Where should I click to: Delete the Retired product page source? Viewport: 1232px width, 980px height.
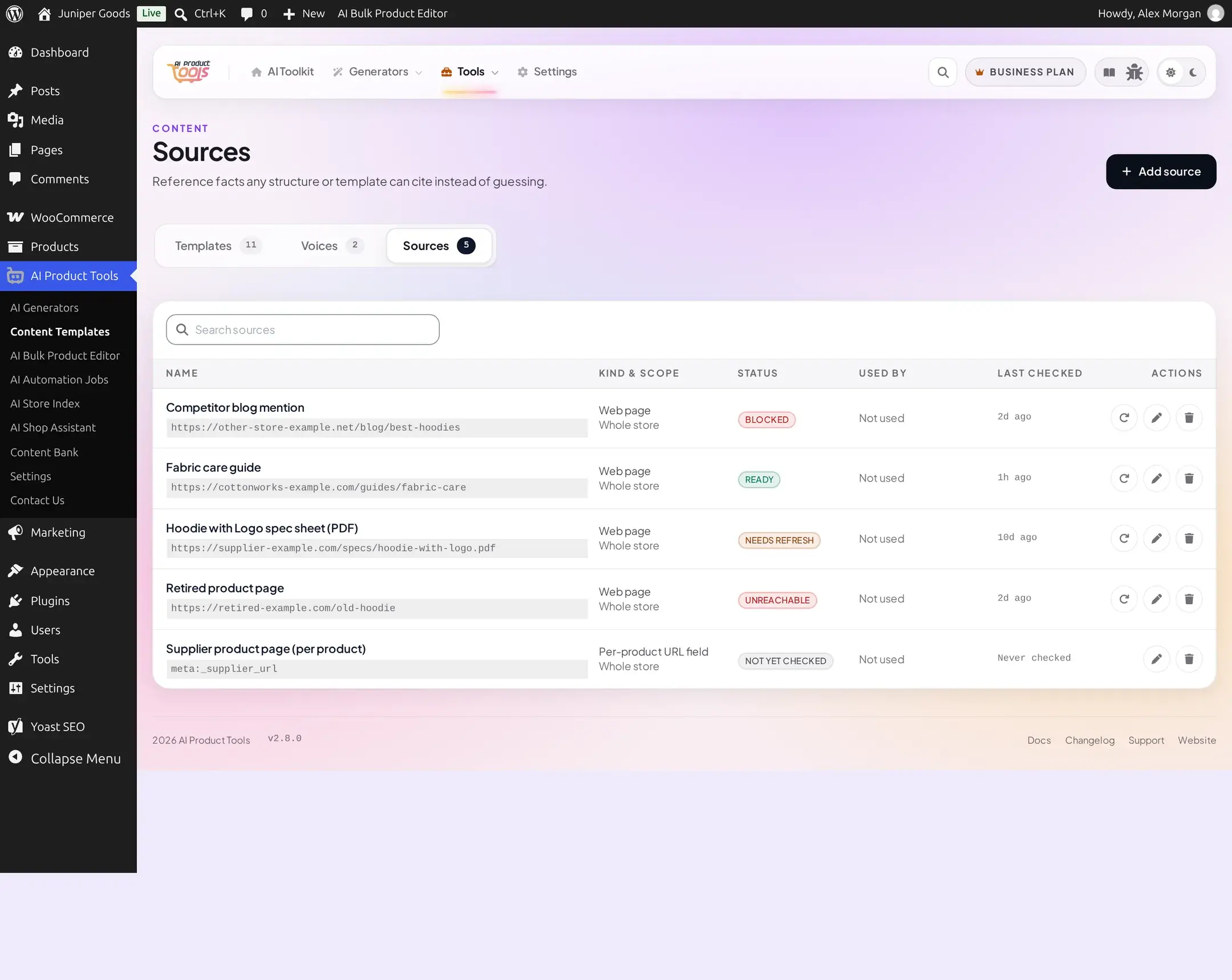pos(1189,599)
